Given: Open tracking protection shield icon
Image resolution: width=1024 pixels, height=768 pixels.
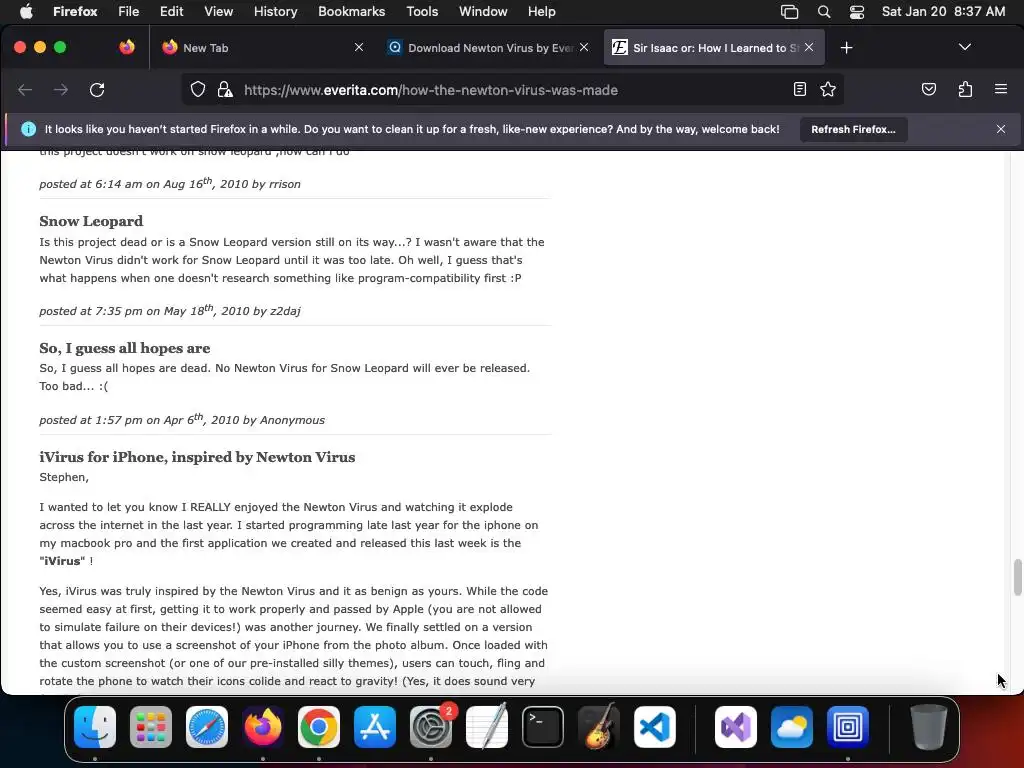Looking at the screenshot, I should tap(198, 90).
